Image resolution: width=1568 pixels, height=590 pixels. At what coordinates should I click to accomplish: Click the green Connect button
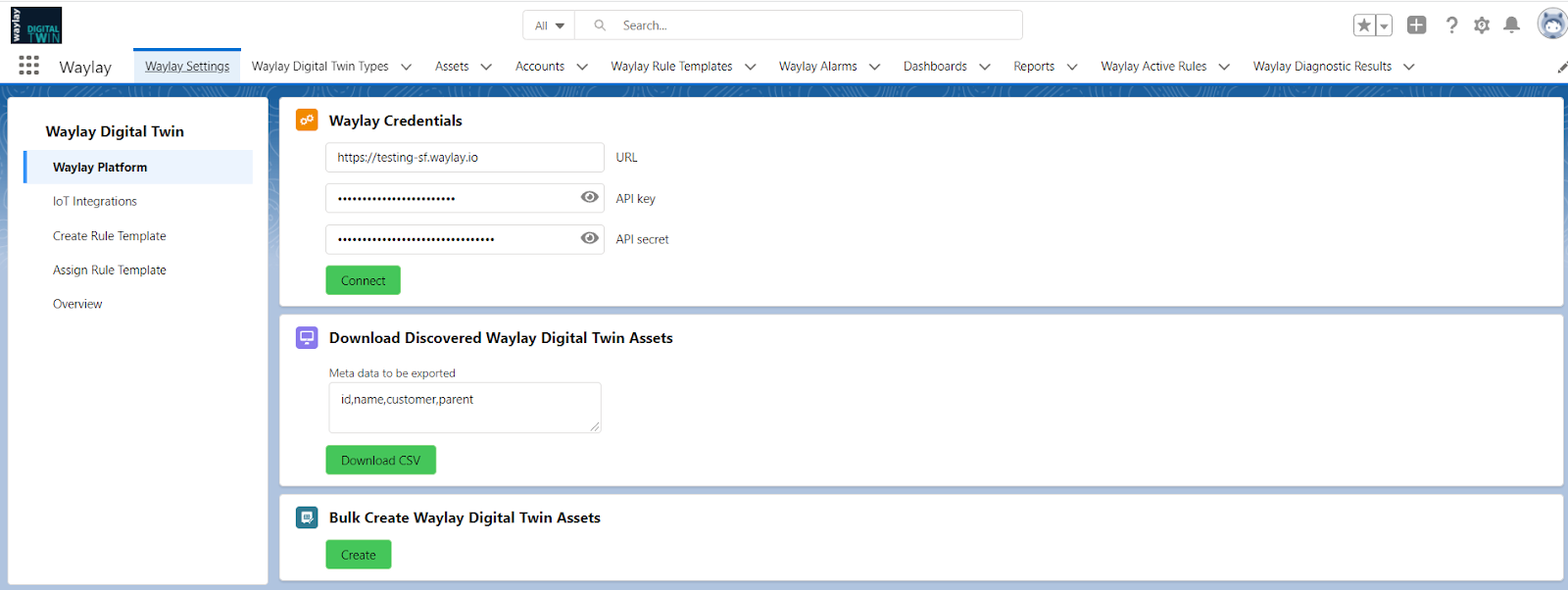(363, 280)
